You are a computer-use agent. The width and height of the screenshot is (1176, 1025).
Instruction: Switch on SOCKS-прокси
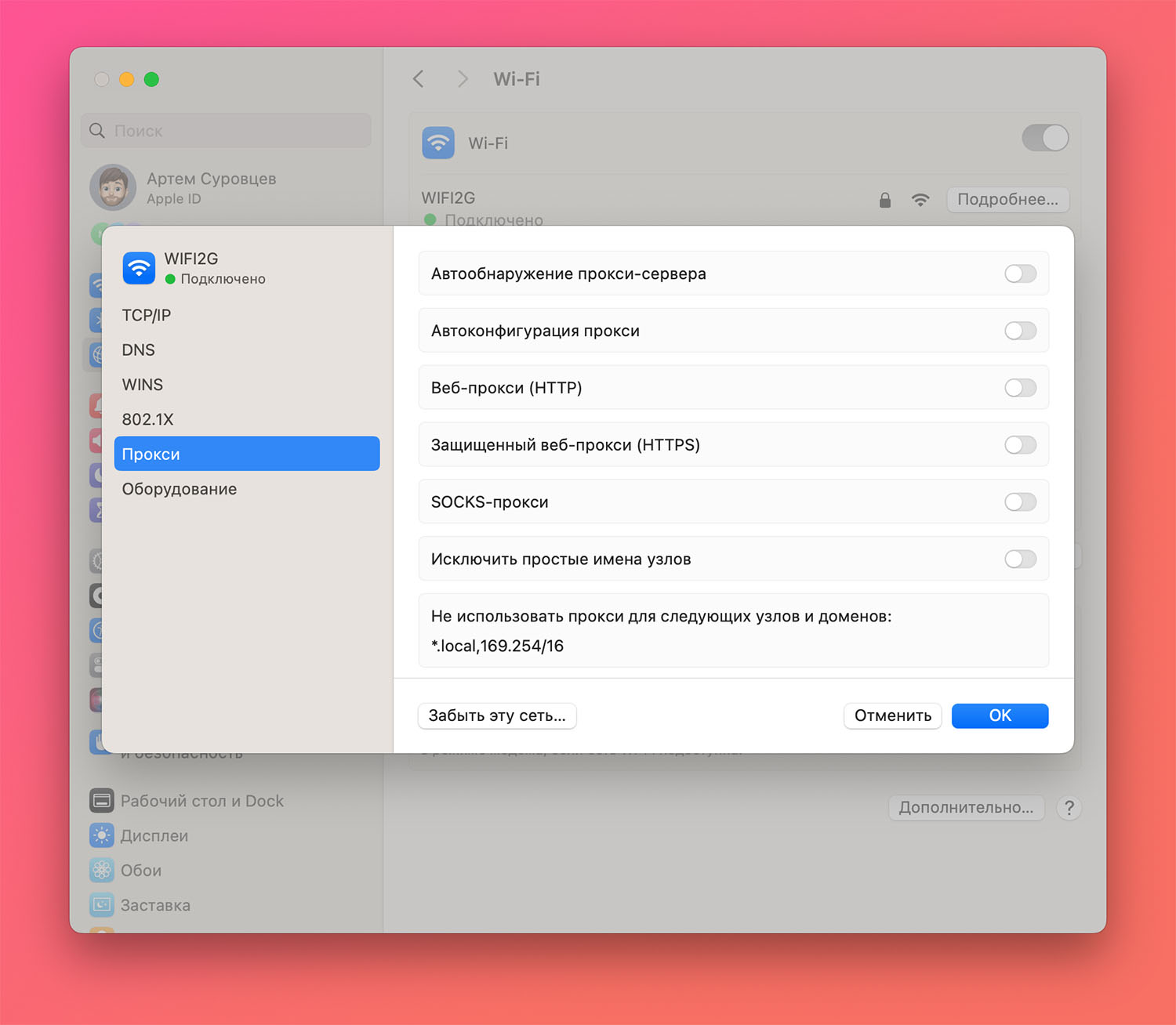pos(1021,502)
